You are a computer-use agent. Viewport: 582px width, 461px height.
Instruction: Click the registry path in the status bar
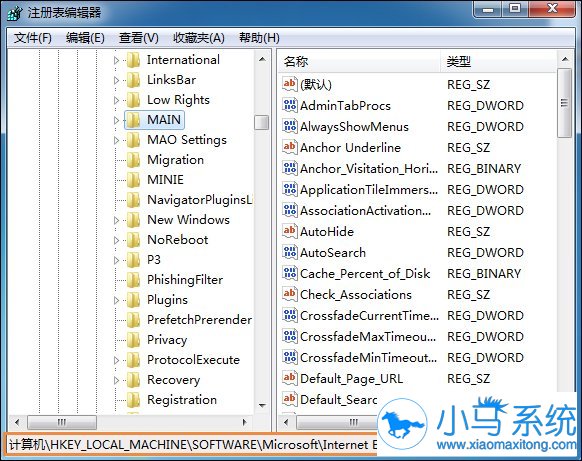click(x=193, y=444)
